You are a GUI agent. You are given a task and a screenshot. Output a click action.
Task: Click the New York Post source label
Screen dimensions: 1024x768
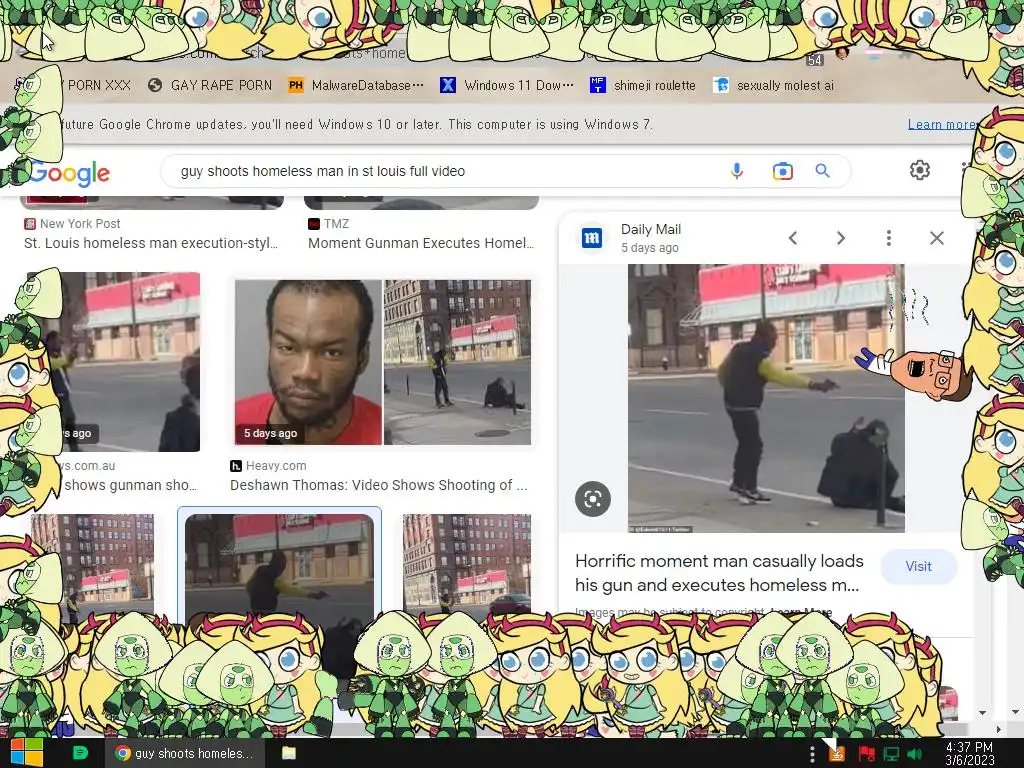pyautogui.click(x=80, y=224)
